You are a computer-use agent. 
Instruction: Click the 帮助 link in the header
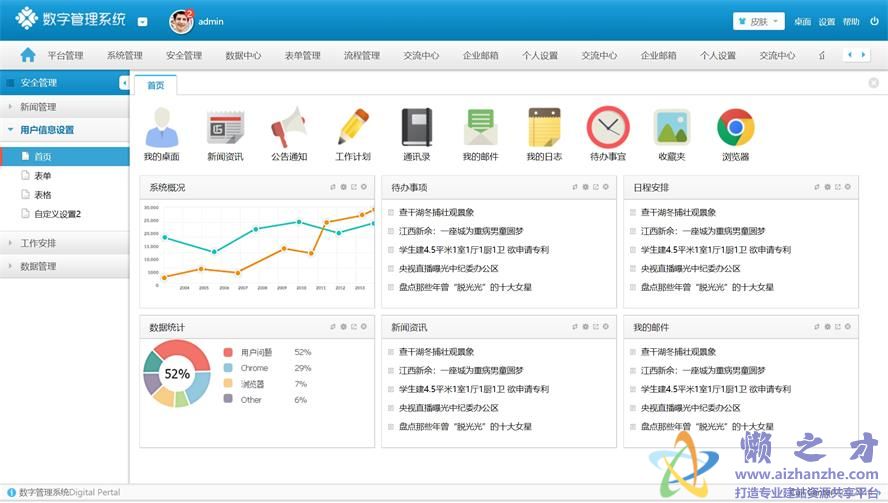click(x=851, y=22)
